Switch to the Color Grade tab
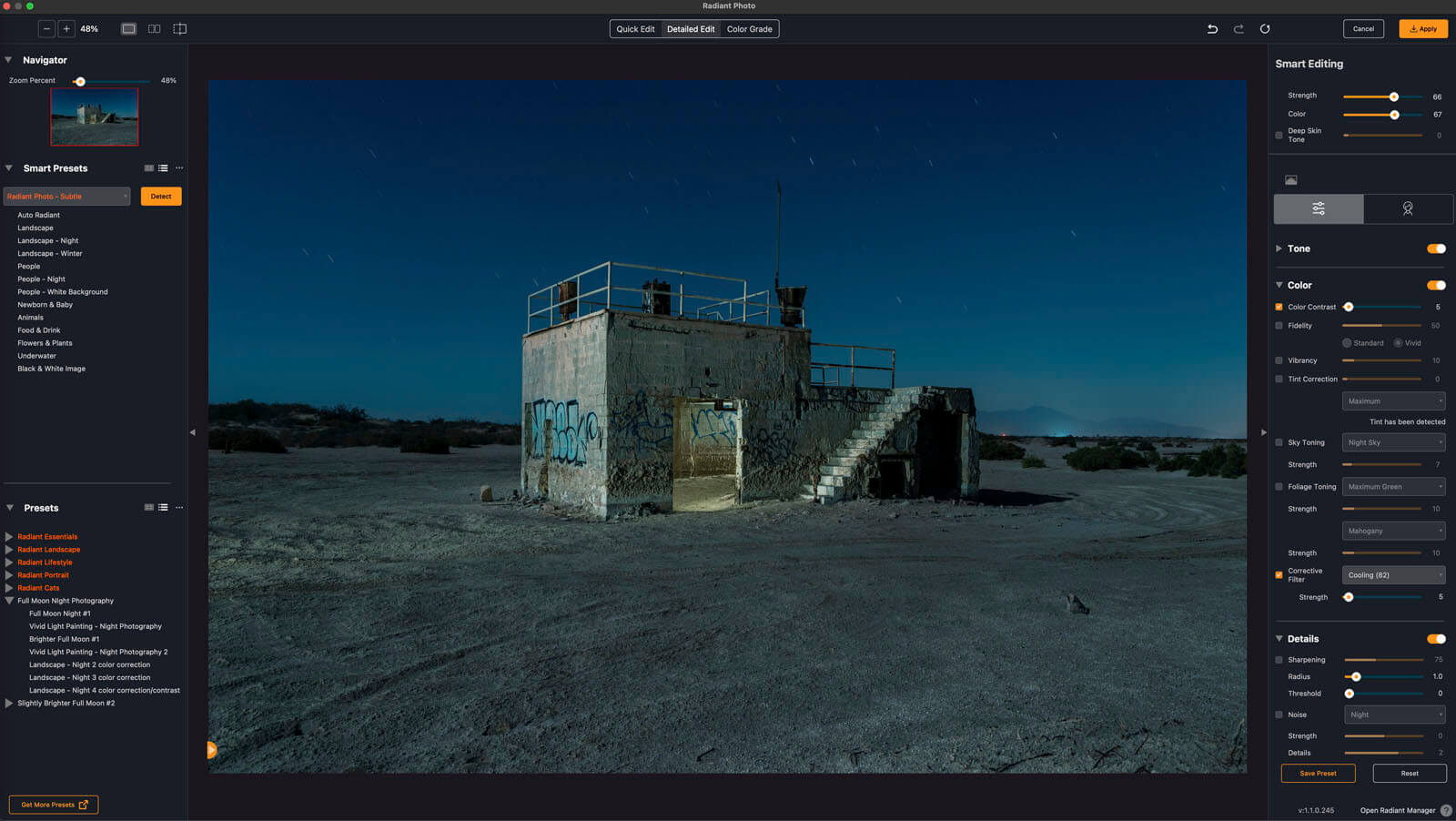Screen dimensions: 1456x821 749,29
